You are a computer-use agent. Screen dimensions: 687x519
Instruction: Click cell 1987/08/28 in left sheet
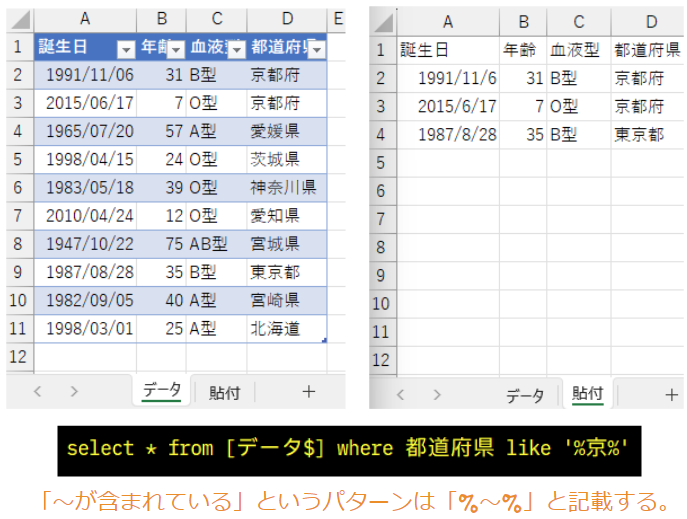coord(85,272)
